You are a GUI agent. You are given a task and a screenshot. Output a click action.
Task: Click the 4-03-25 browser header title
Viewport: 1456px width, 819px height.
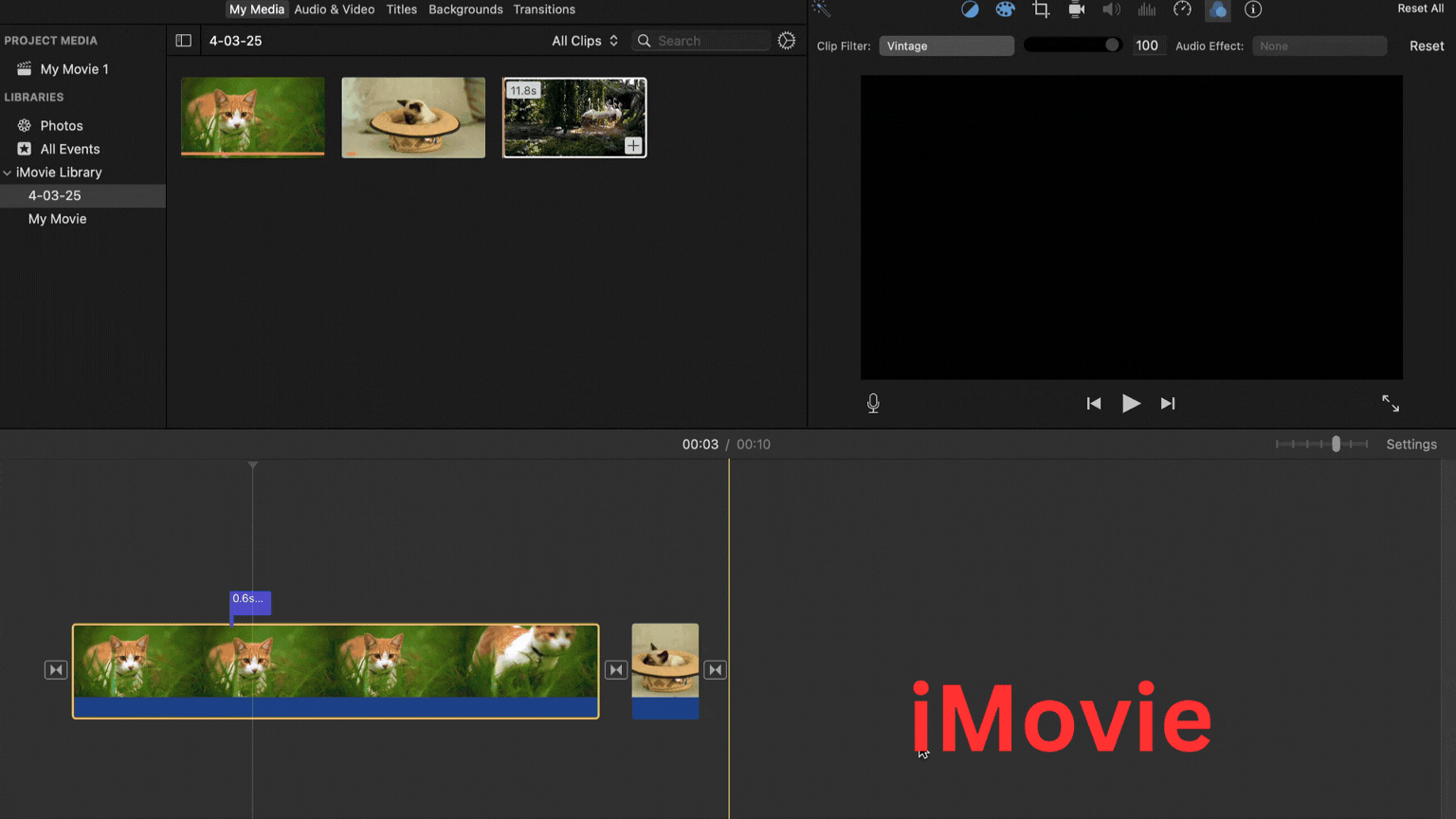[236, 41]
